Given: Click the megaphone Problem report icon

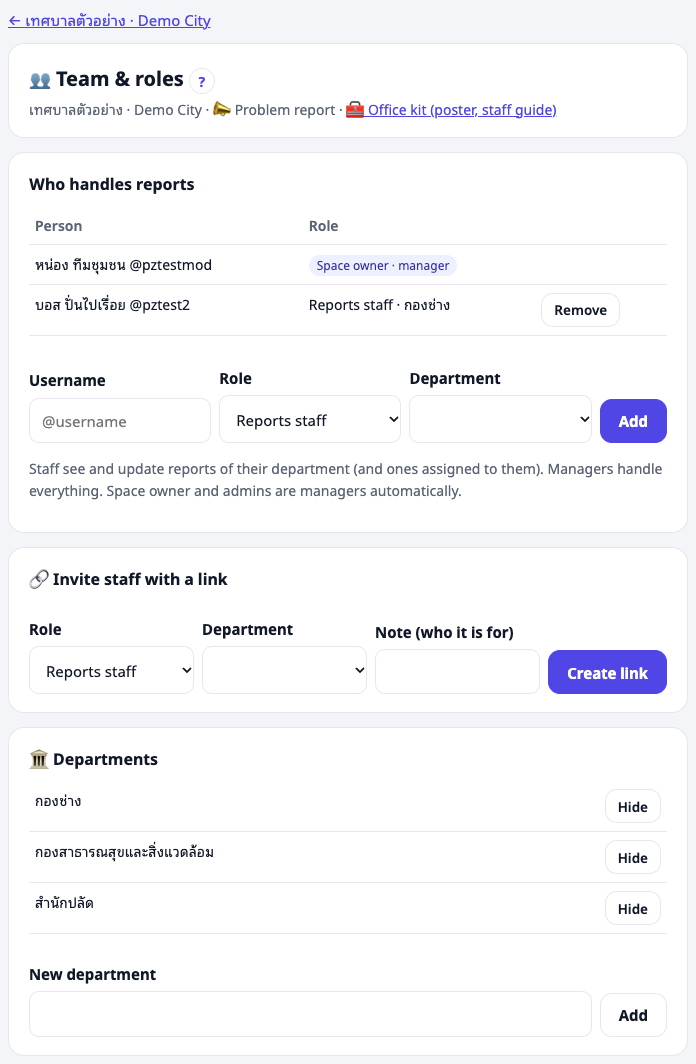Looking at the screenshot, I should click(x=221, y=109).
